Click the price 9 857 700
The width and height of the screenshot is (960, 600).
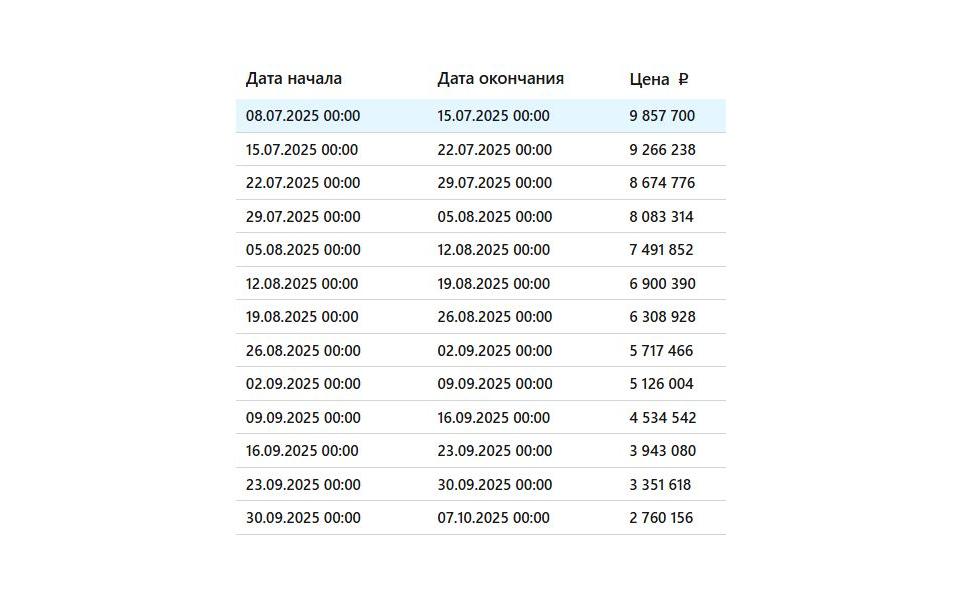(662, 115)
